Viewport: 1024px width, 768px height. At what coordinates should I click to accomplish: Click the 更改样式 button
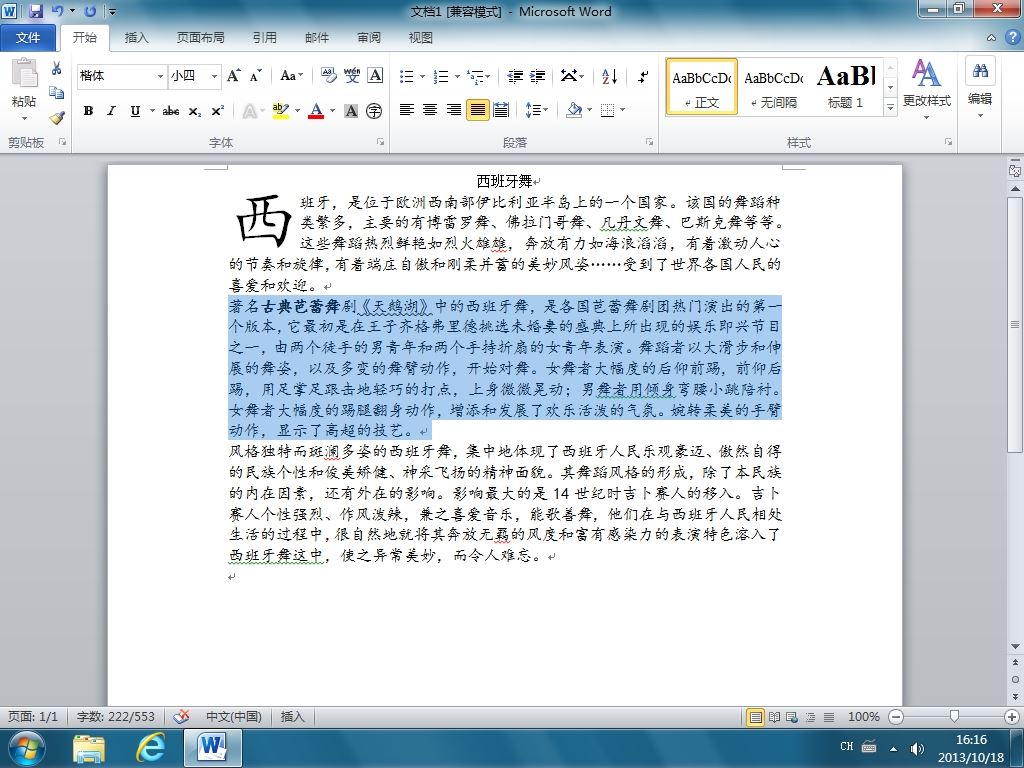tap(927, 88)
